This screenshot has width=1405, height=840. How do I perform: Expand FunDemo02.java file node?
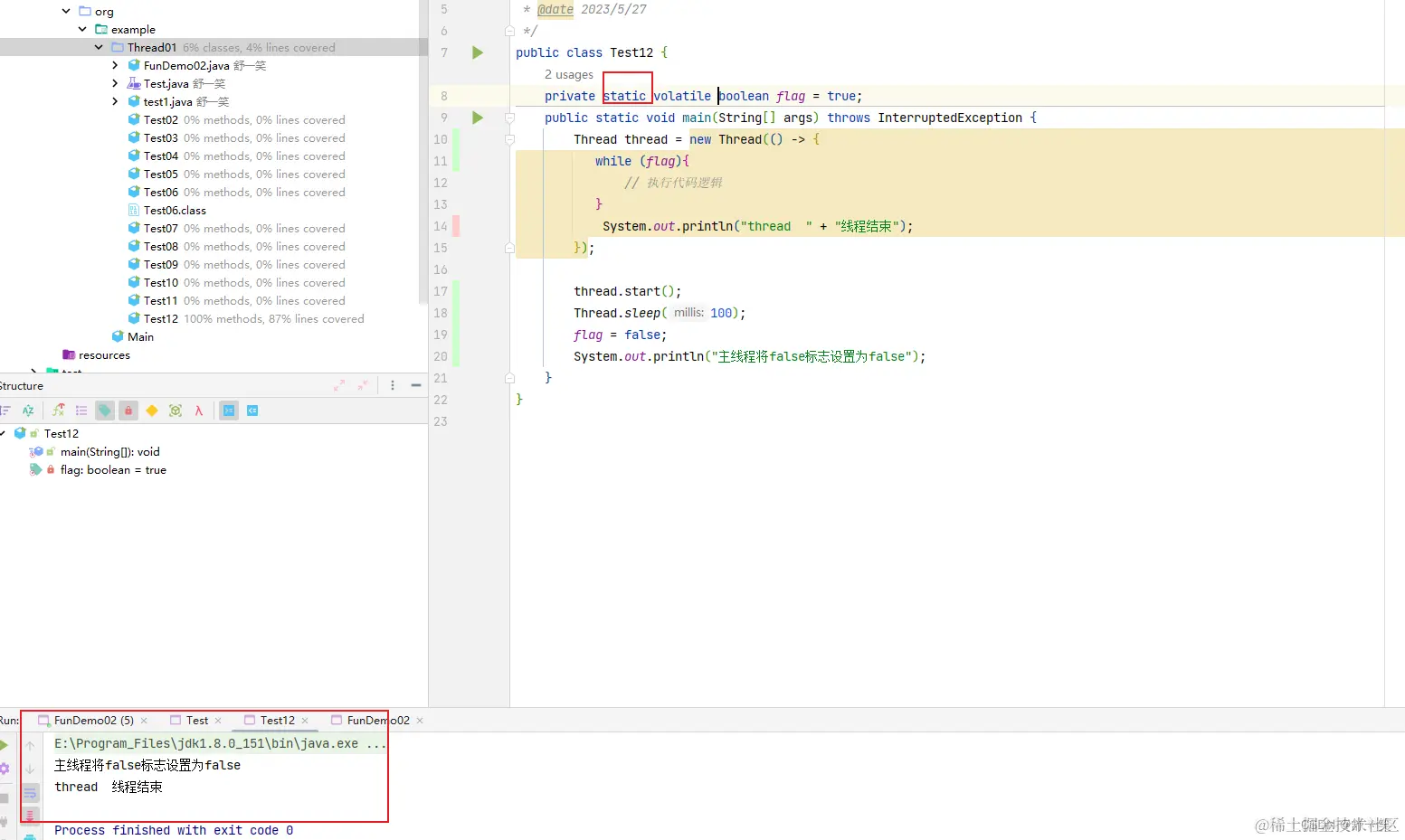pos(115,65)
